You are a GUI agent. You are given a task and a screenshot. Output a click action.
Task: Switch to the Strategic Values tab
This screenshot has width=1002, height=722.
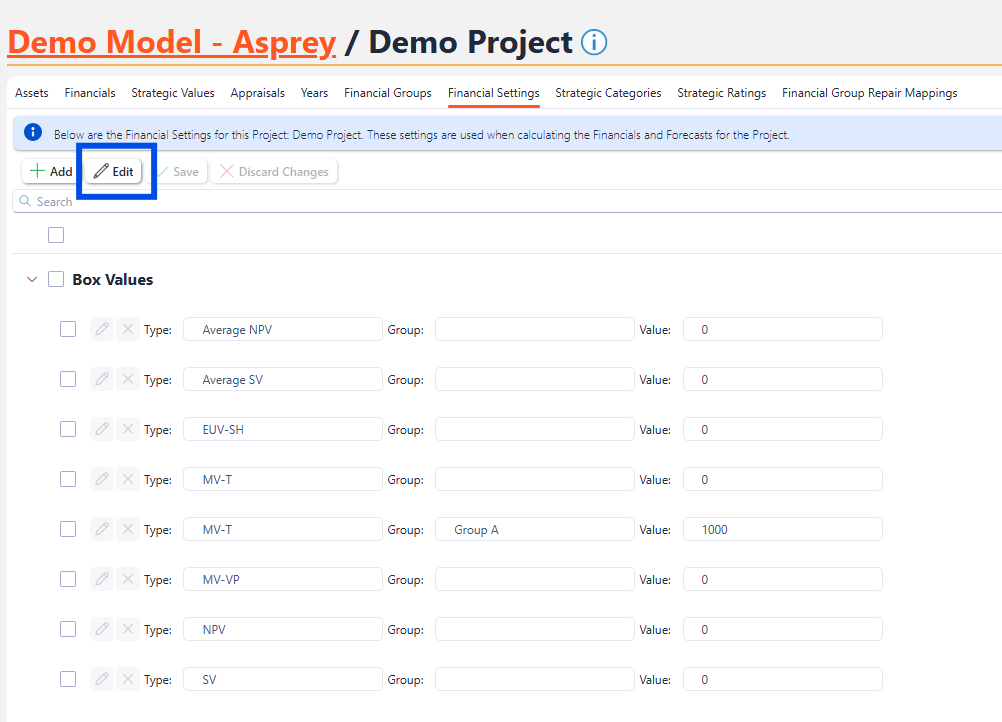[173, 93]
